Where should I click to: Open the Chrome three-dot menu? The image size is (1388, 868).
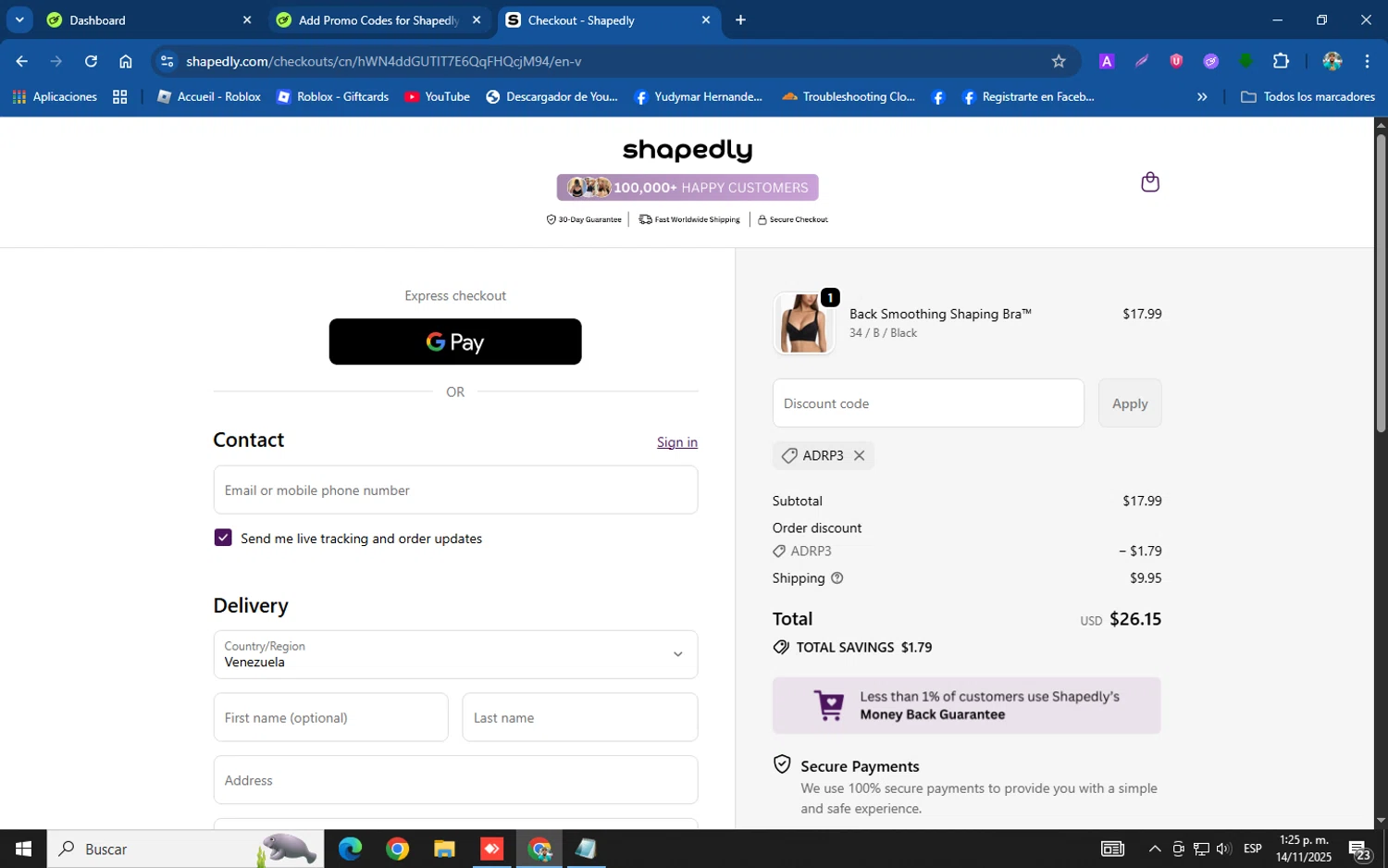point(1367,61)
